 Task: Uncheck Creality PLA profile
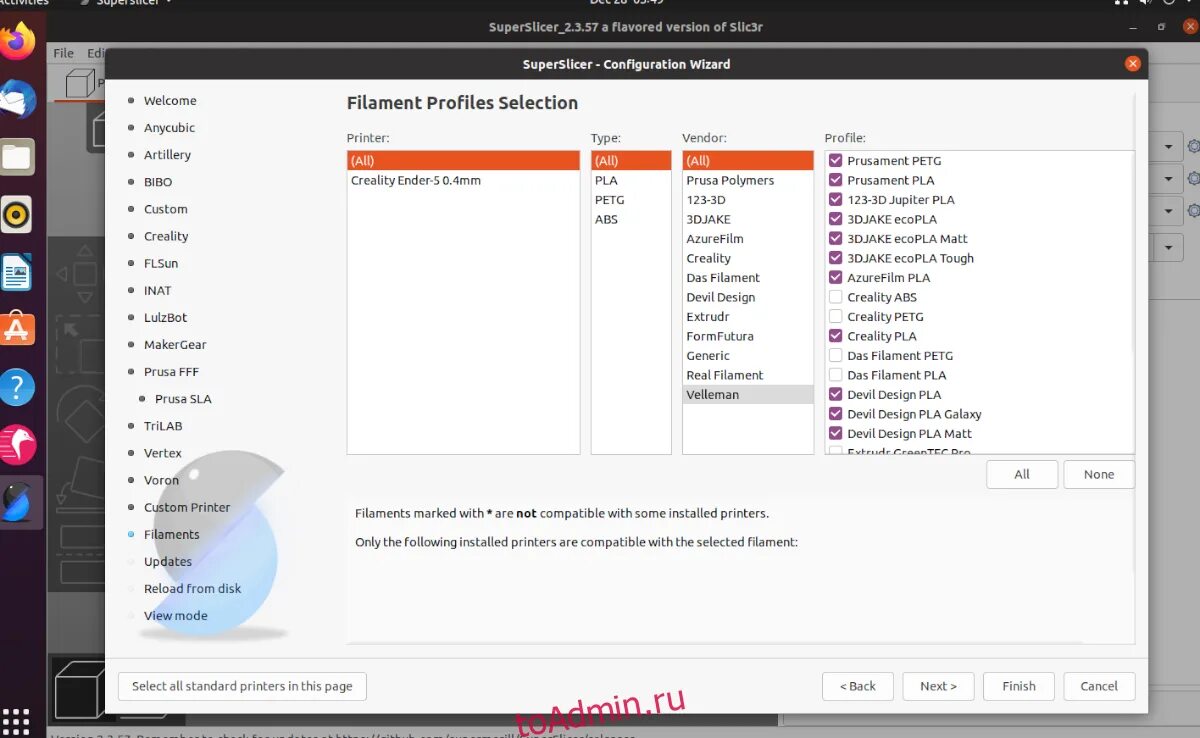836,336
